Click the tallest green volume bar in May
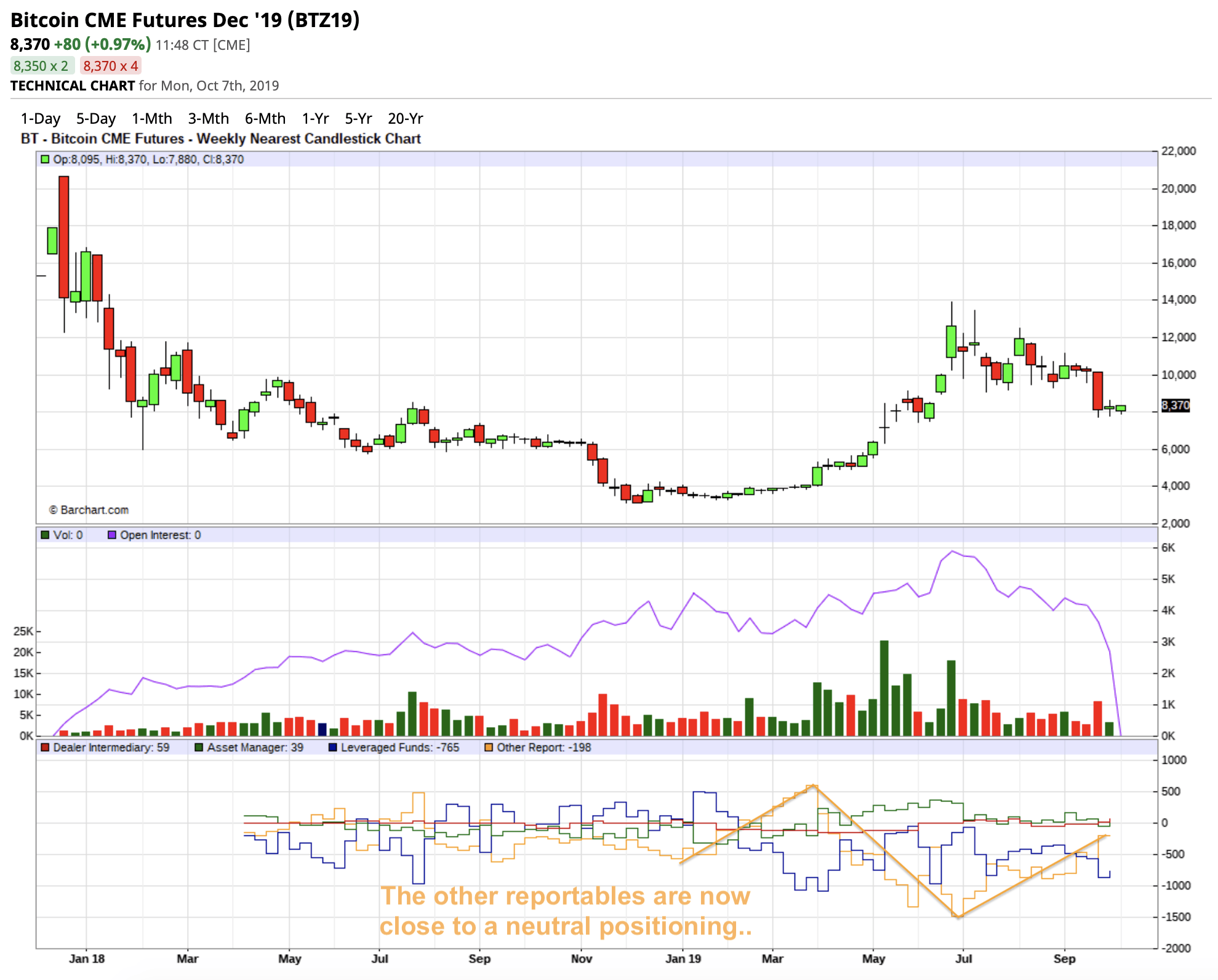Screen dimensions: 1218x980 coord(884,688)
